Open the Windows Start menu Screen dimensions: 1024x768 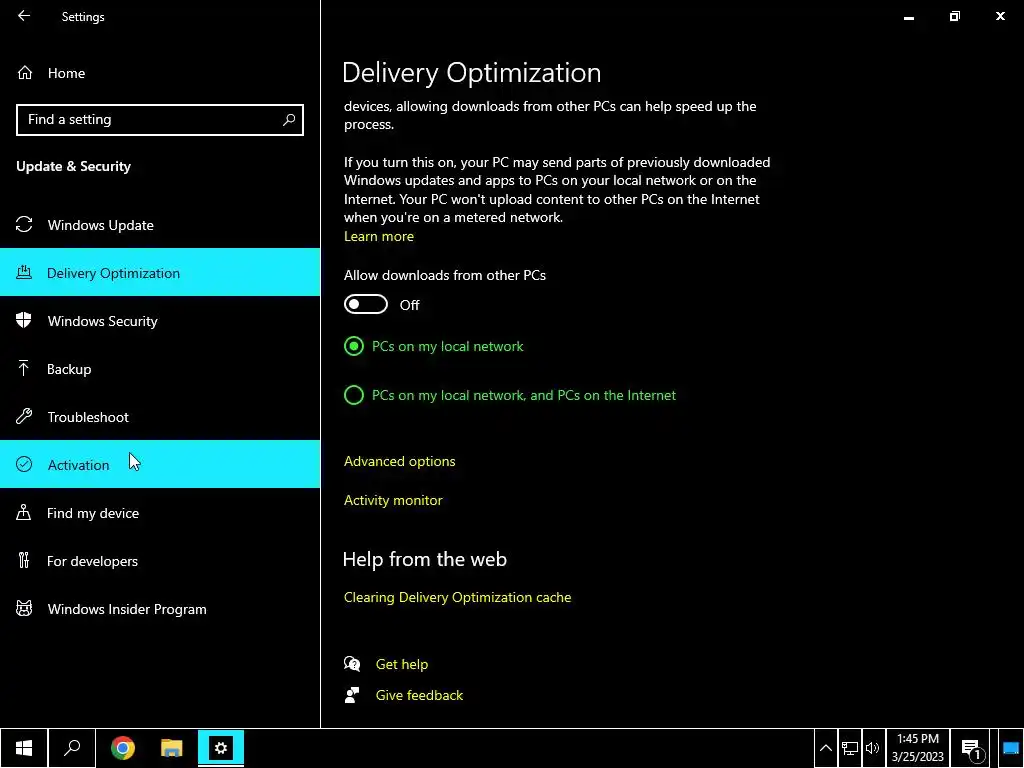tap(24, 748)
